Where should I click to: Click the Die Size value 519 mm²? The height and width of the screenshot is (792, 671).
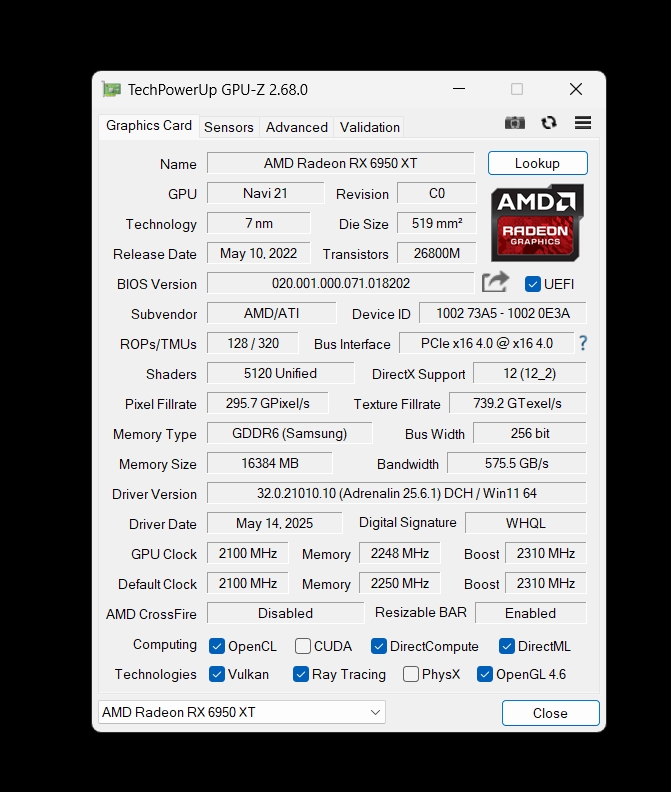click(x=437, y=223)
